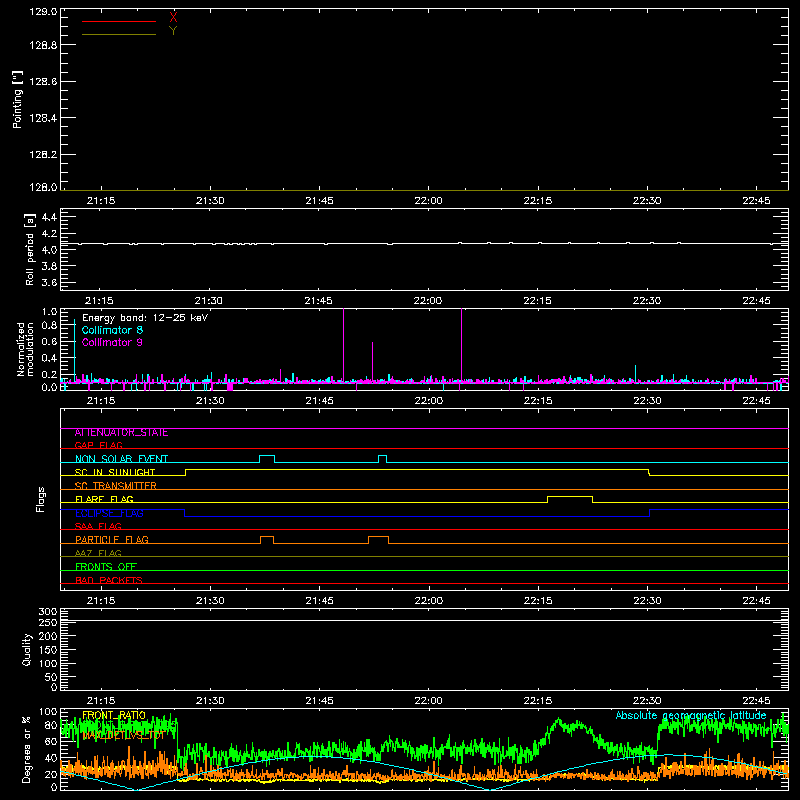Select the red X legend label
Screen dimensions: 800x800
click(x=173, y=17)
